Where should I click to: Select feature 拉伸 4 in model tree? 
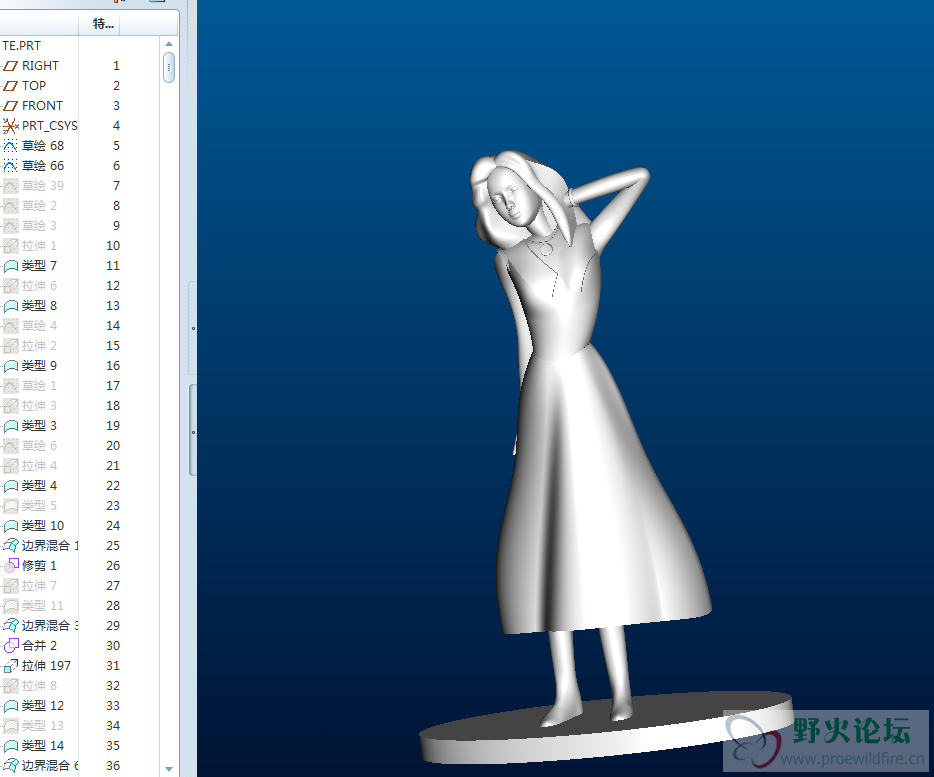39,465
